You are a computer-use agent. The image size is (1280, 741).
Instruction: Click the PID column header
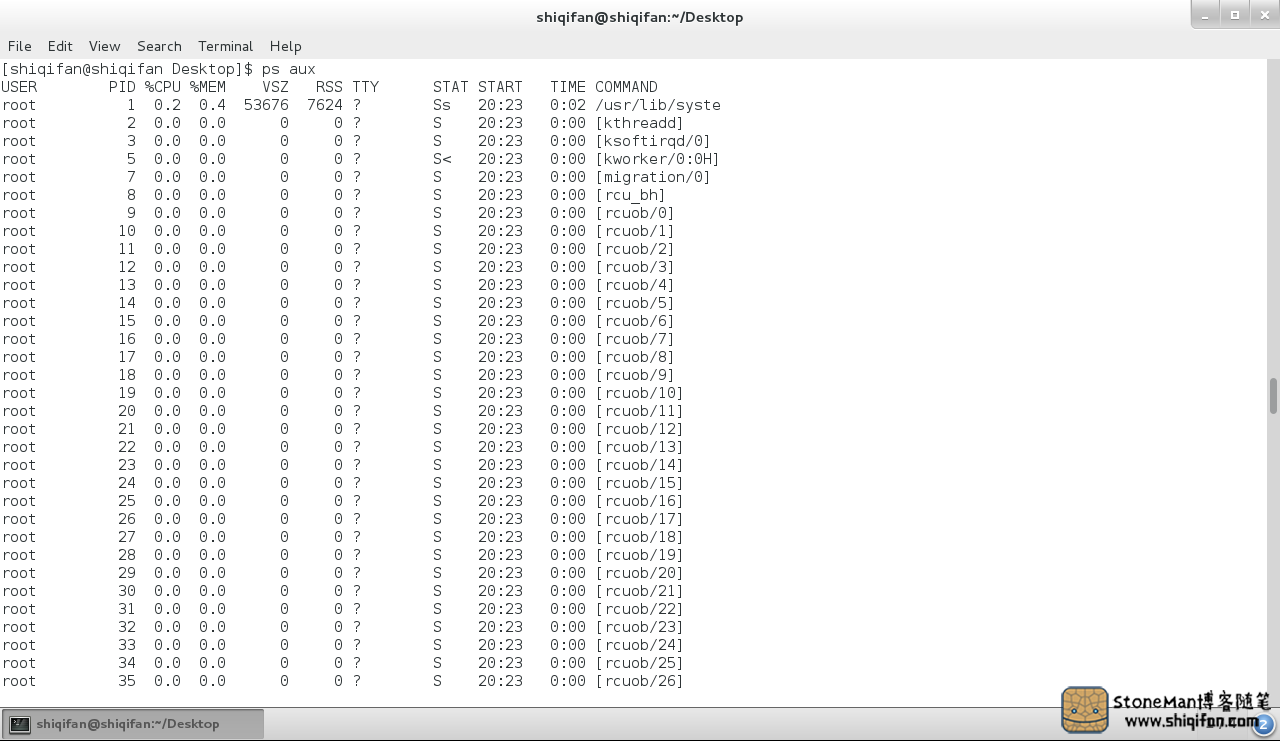(x=122, y=87)
